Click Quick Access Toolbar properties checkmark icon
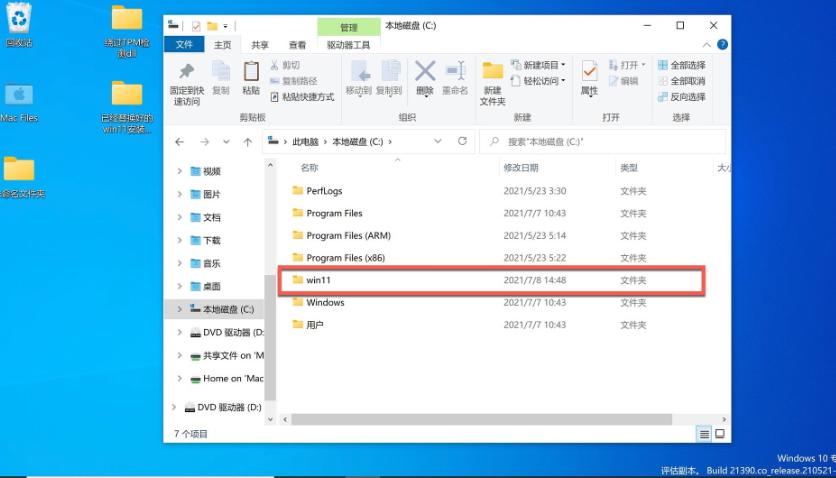Viewport: 836px width, 478px height. 196,26
